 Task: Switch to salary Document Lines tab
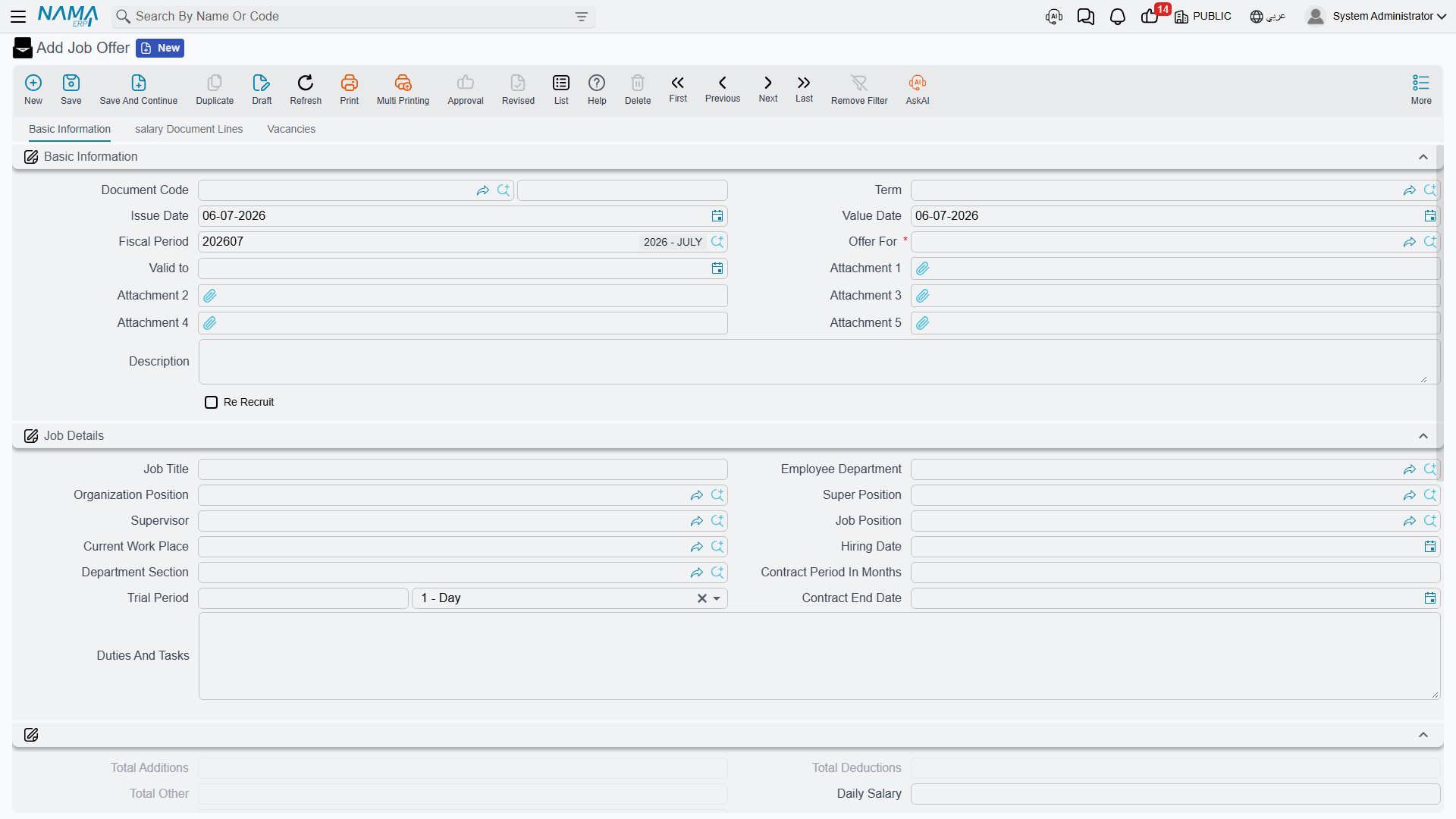tap(189, 130)
